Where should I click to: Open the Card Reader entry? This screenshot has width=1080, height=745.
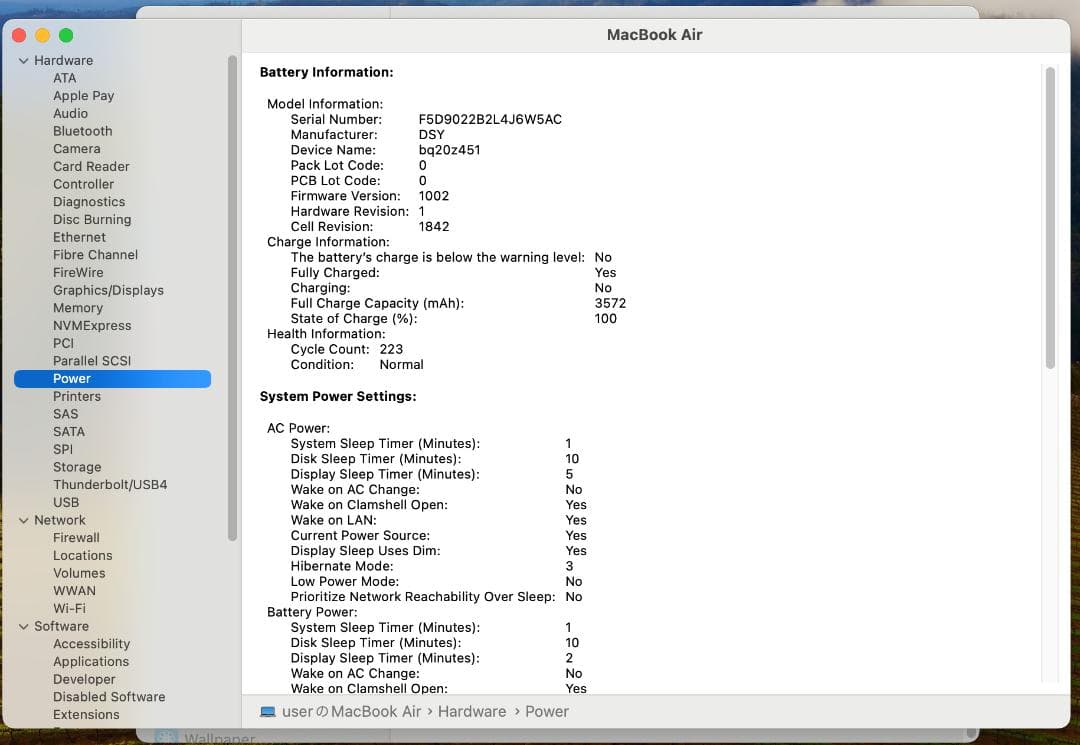tap(91, 167)
